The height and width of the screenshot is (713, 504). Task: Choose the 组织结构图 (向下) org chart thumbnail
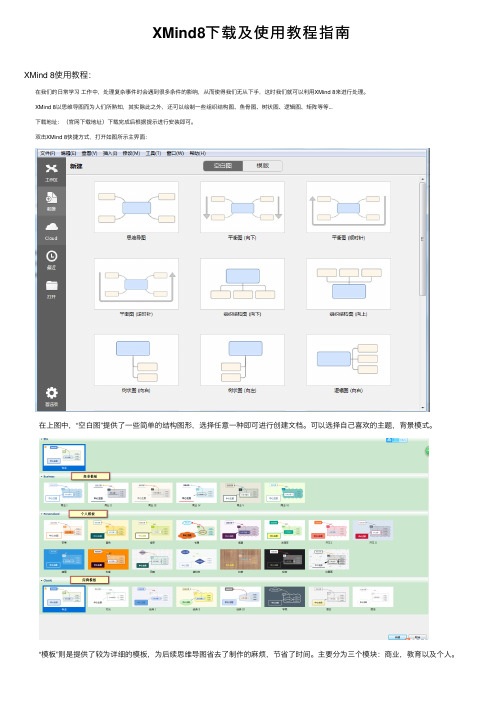coord(242,284)
